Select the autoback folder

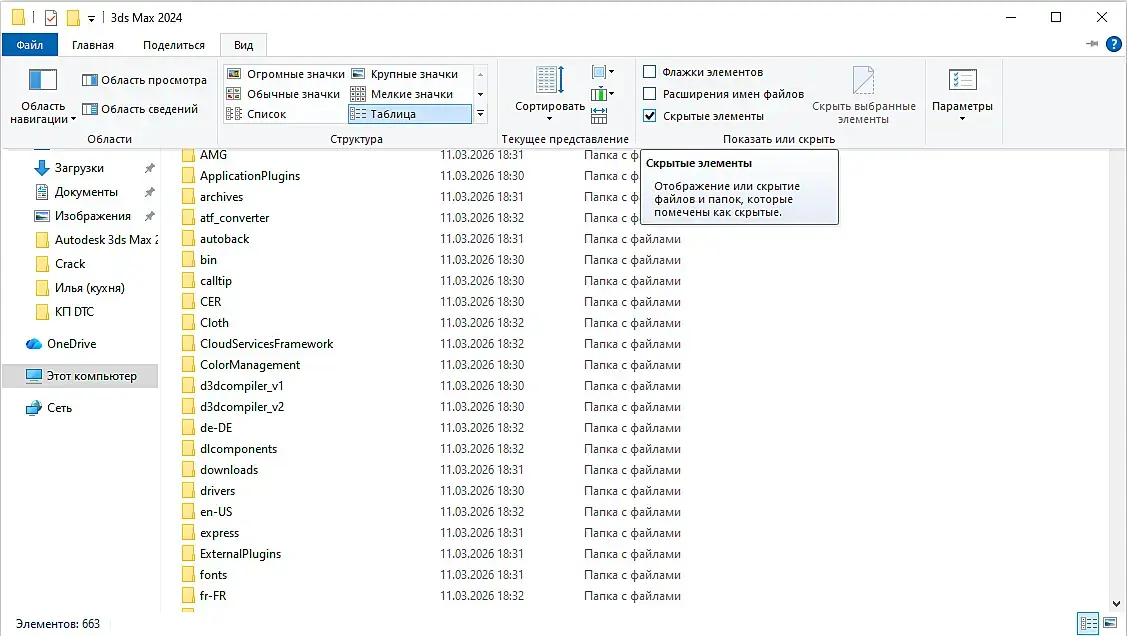(215, 239)
